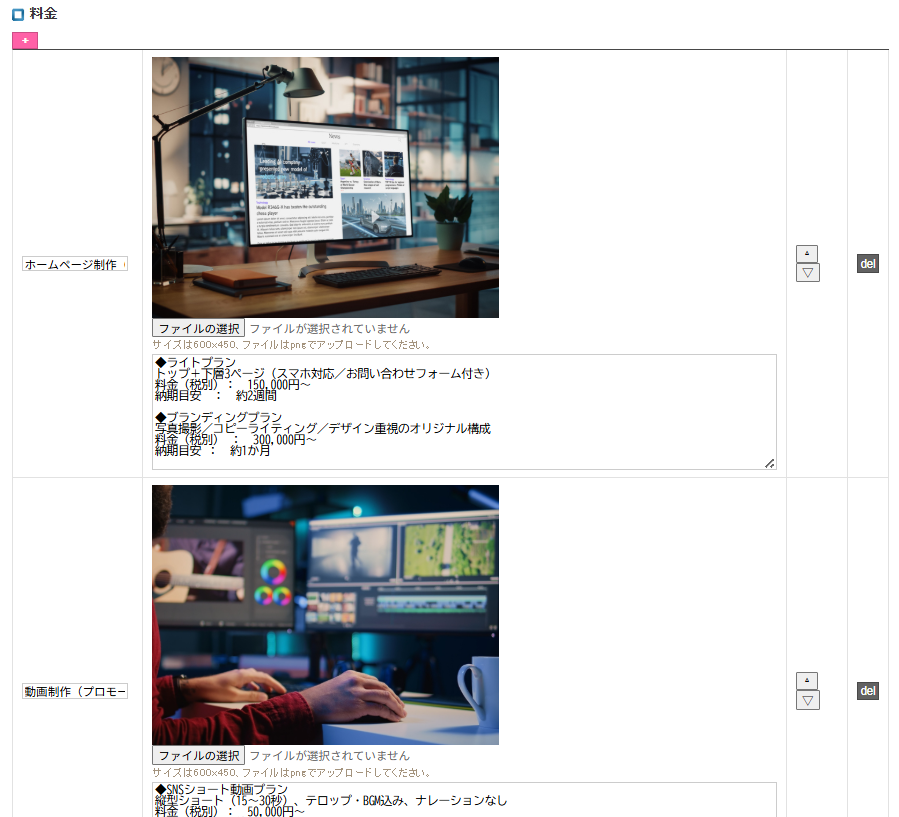
Task: Delete the 動画制作 row with del
Action: (x=867, y=691)
